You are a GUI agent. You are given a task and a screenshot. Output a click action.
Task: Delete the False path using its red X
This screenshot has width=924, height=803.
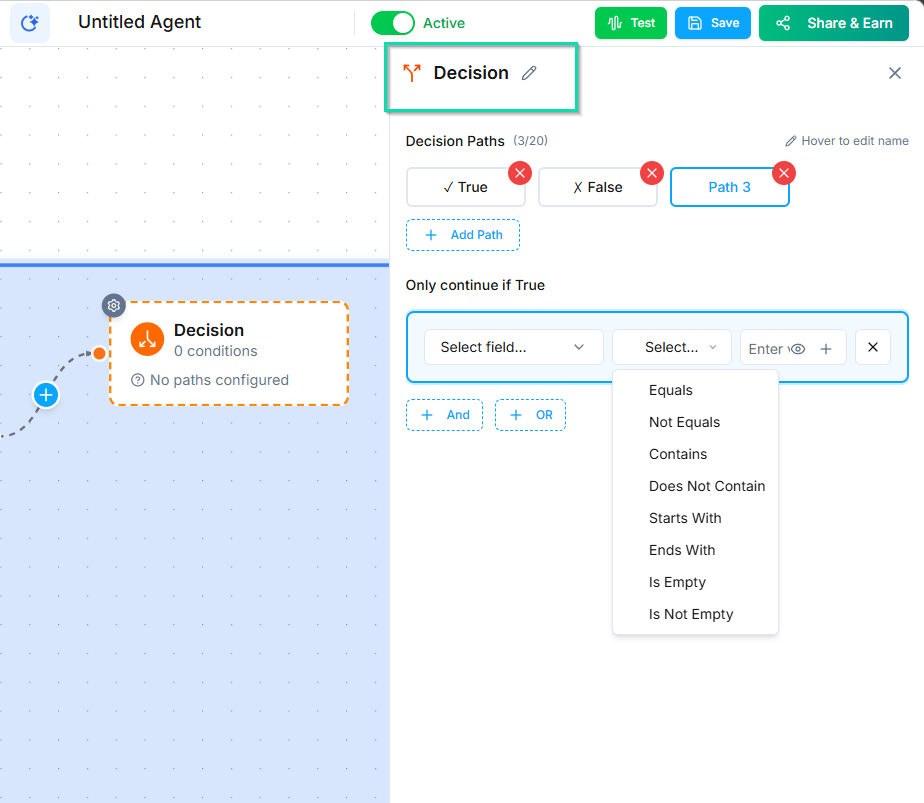point(651,173)
